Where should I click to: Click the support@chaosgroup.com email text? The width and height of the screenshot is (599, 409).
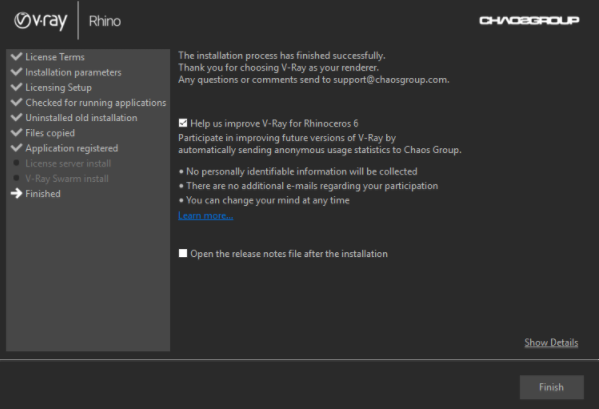tap(390, 80)
